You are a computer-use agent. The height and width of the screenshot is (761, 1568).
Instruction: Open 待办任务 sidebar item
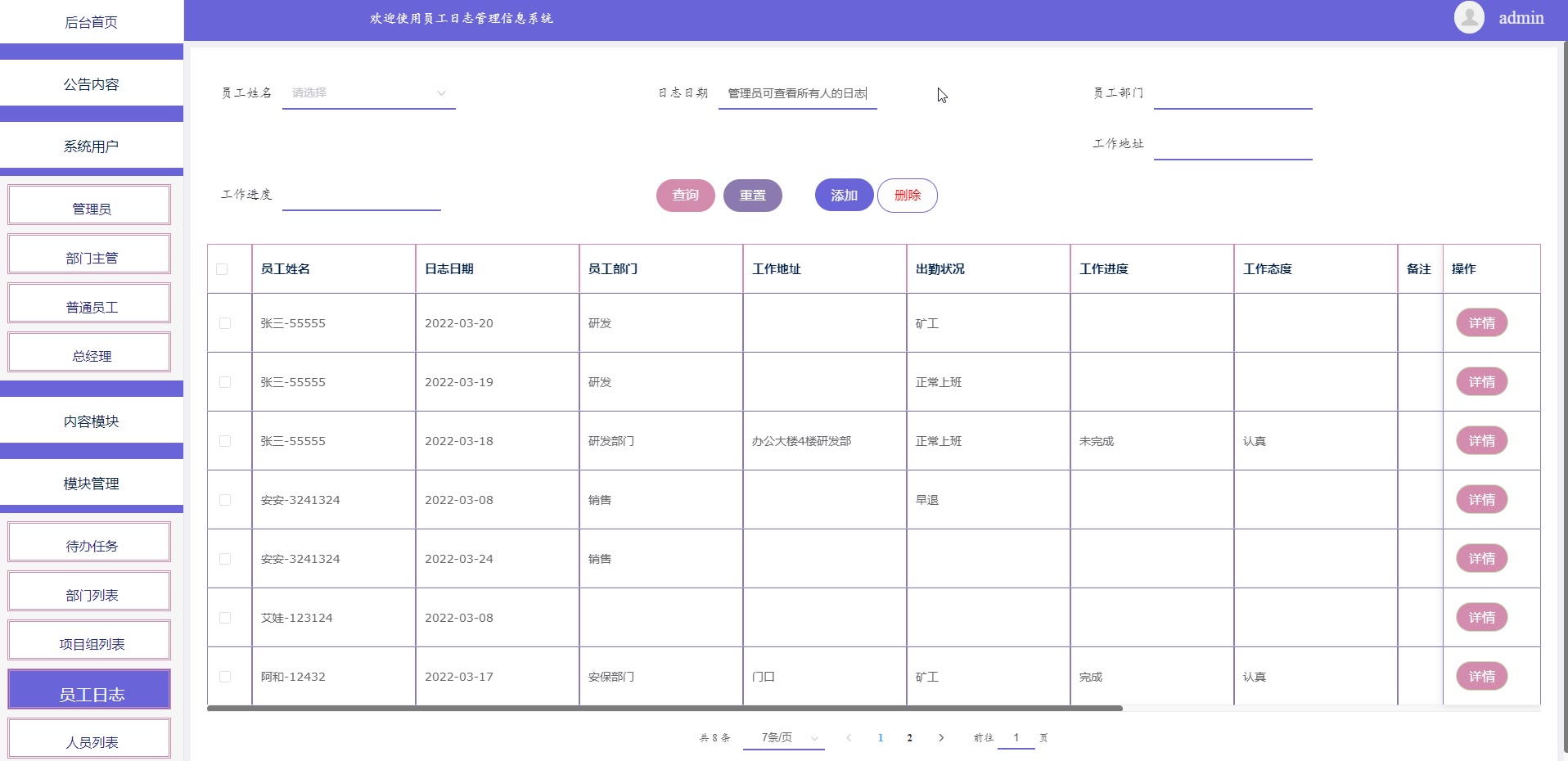[x=89, y=542]
